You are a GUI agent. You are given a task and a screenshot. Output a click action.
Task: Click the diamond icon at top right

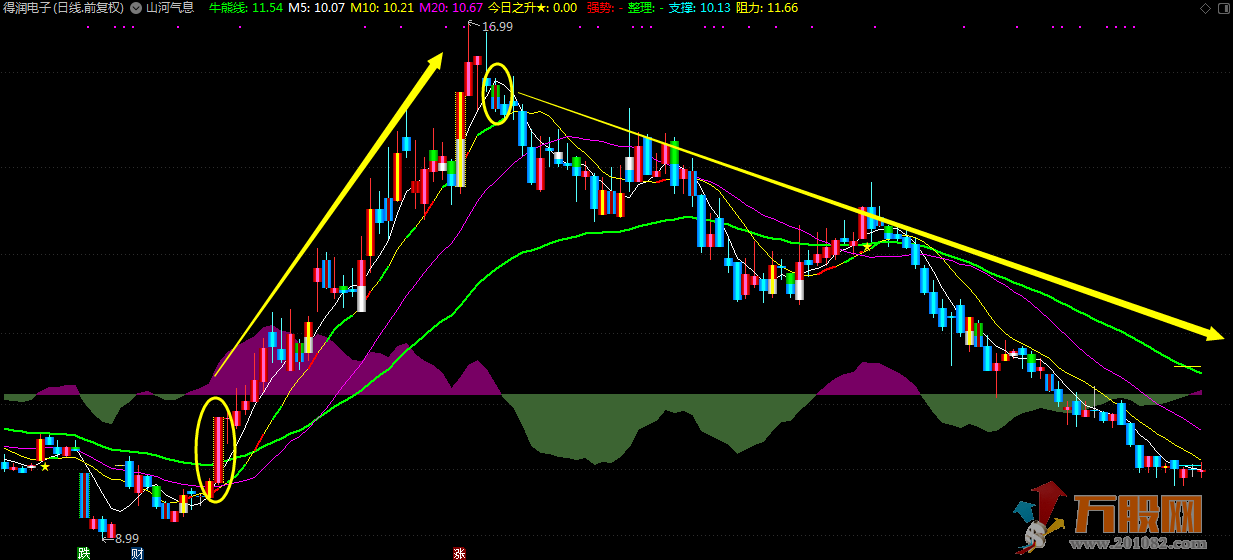tap(1205, 8)
